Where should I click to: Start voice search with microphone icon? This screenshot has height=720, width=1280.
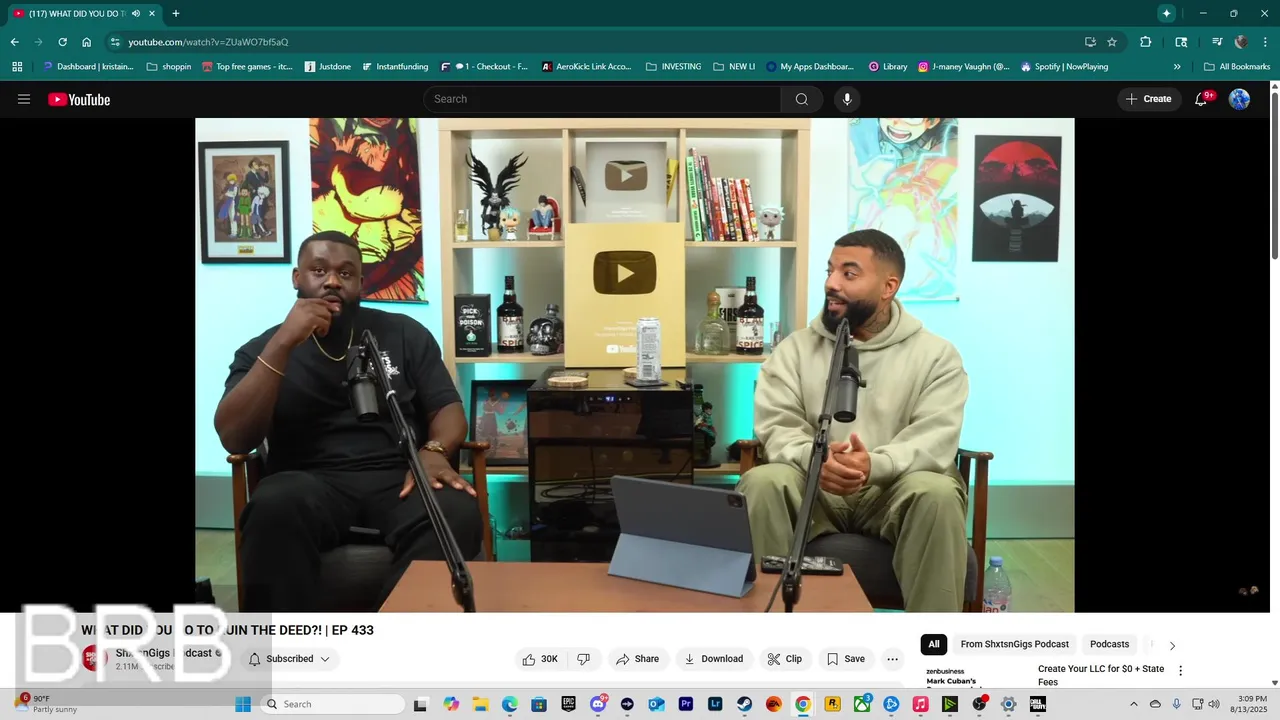click(x=847, y=99)
